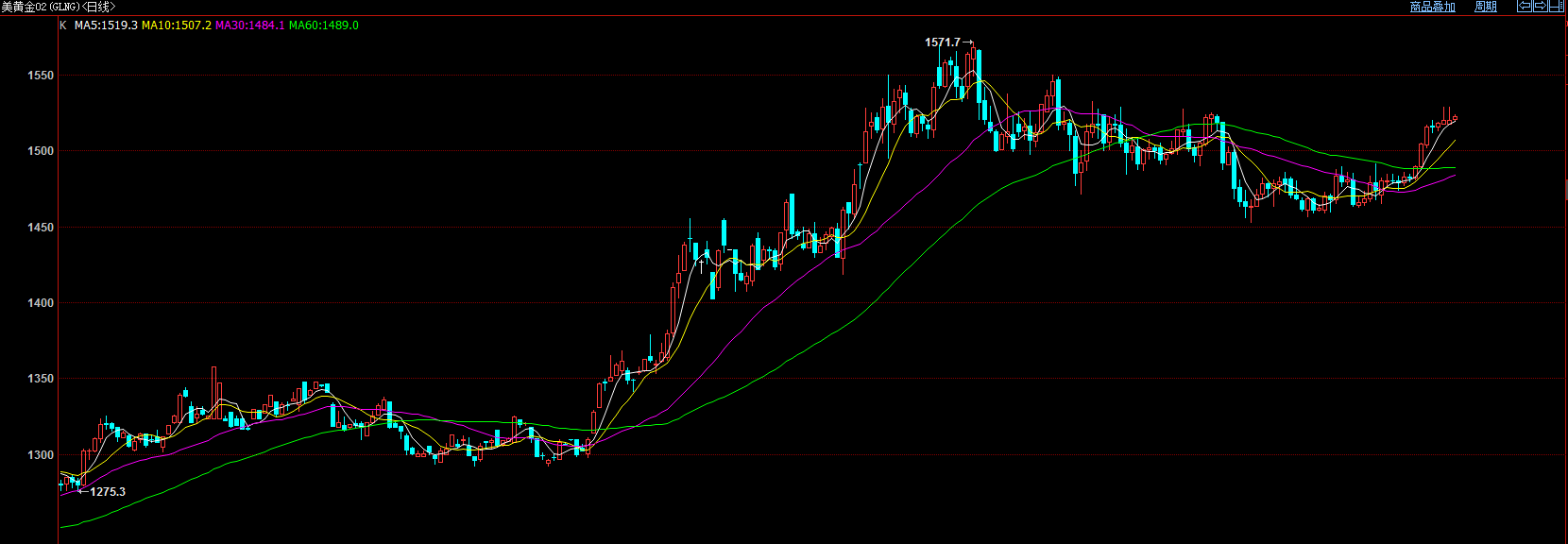
Task: Click the gray handle on right edge
Action: pos(1565,191)
